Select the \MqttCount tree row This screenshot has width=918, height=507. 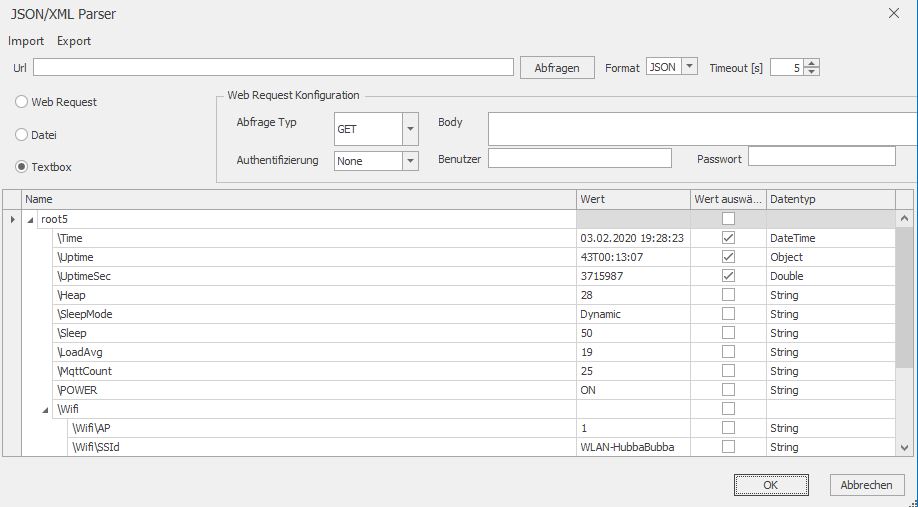tap(314, 371)
